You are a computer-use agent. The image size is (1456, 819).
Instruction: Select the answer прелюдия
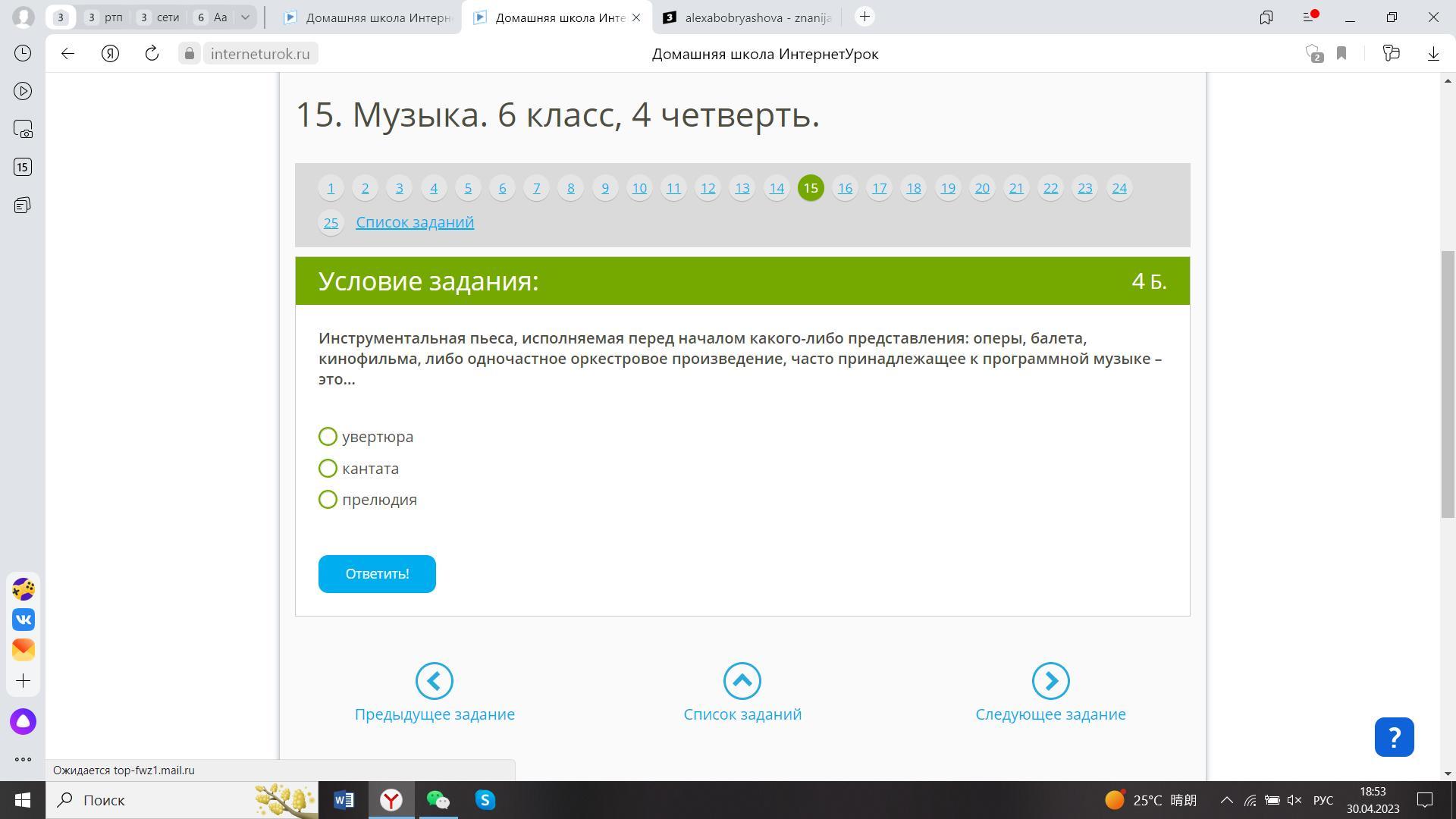click(328, 500)
